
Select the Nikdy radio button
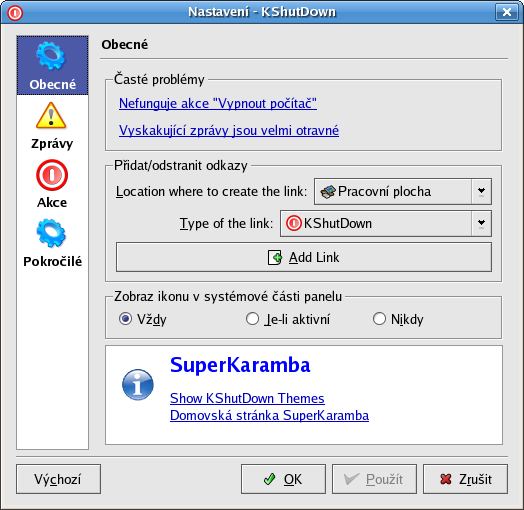tap(379, 319)
